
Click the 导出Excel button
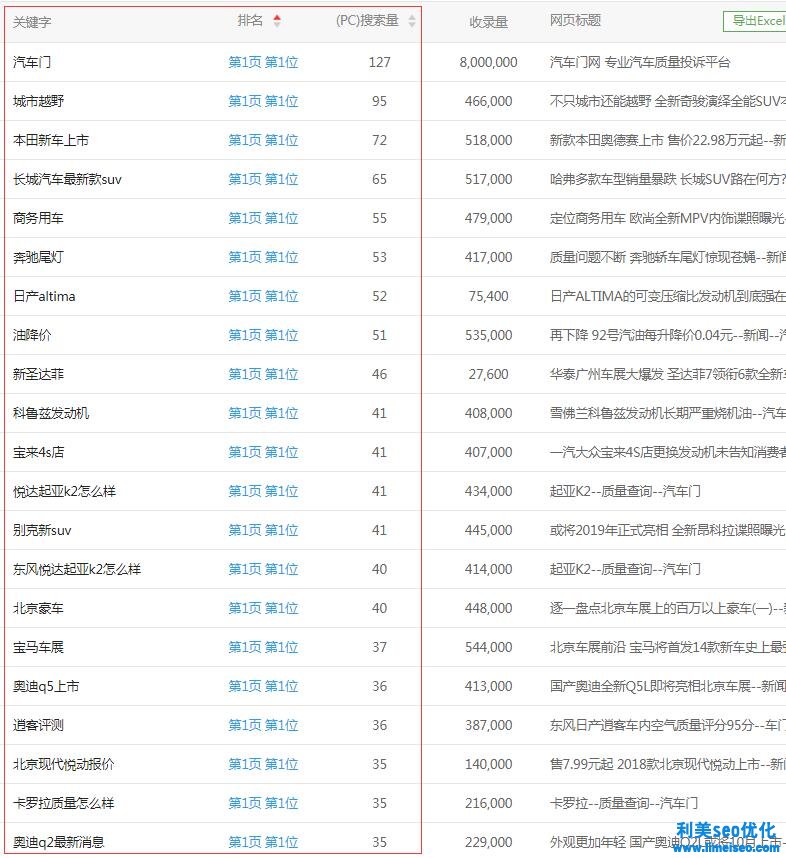(755, 21)
